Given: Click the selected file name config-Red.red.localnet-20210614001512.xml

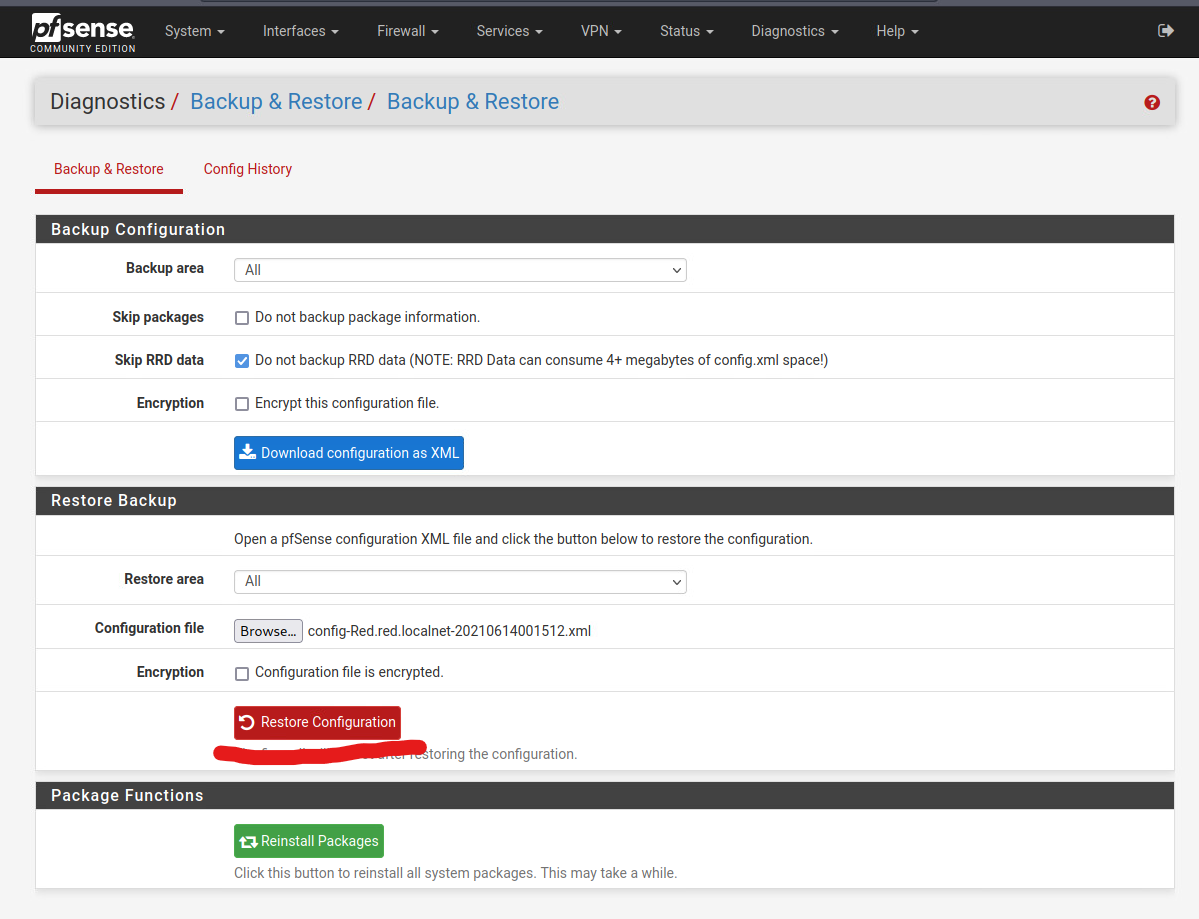Looking at the screenshot, I should click(449, 631).
